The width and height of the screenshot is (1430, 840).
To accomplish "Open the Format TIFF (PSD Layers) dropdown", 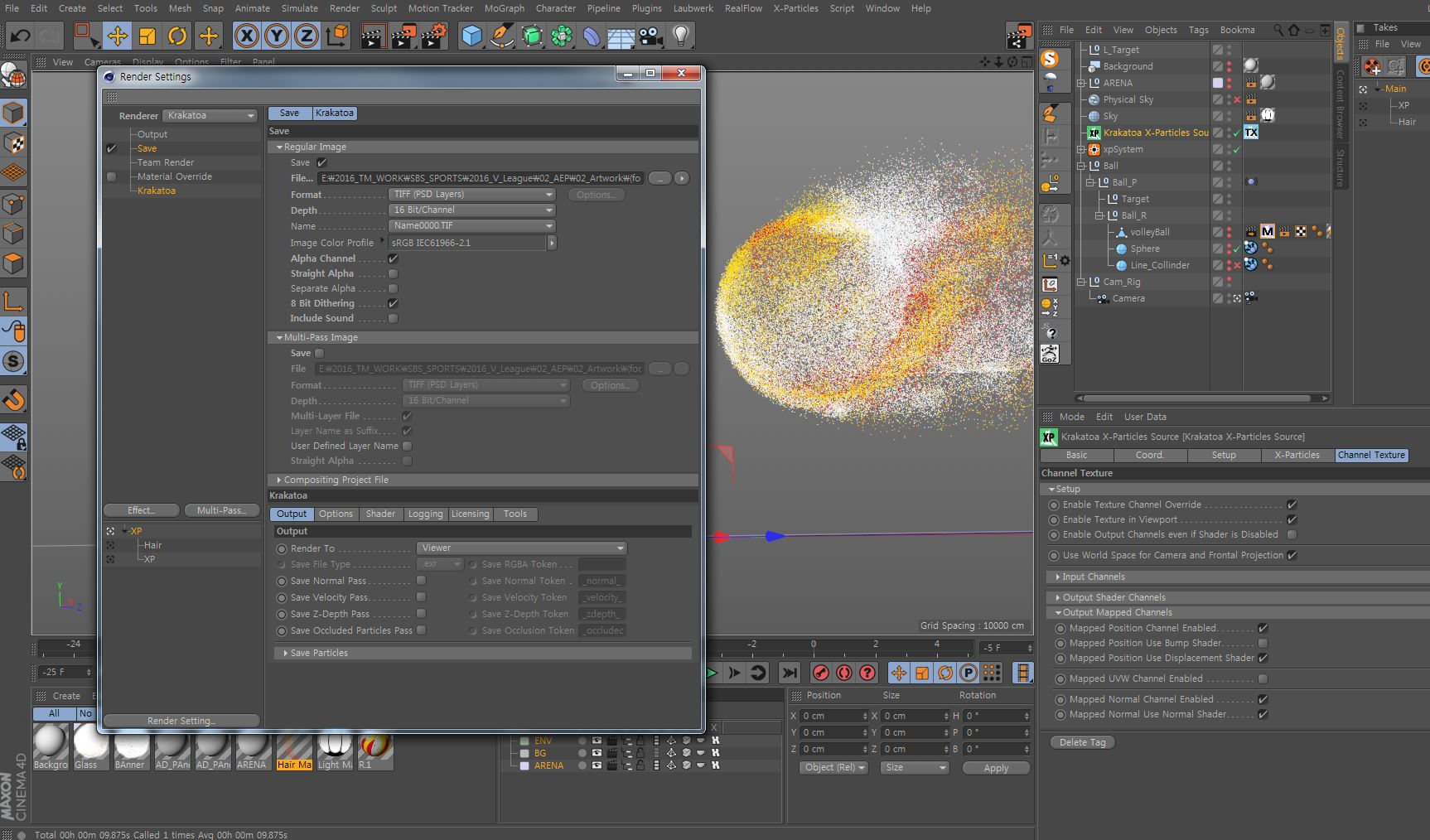I will [x=472, y=195].
